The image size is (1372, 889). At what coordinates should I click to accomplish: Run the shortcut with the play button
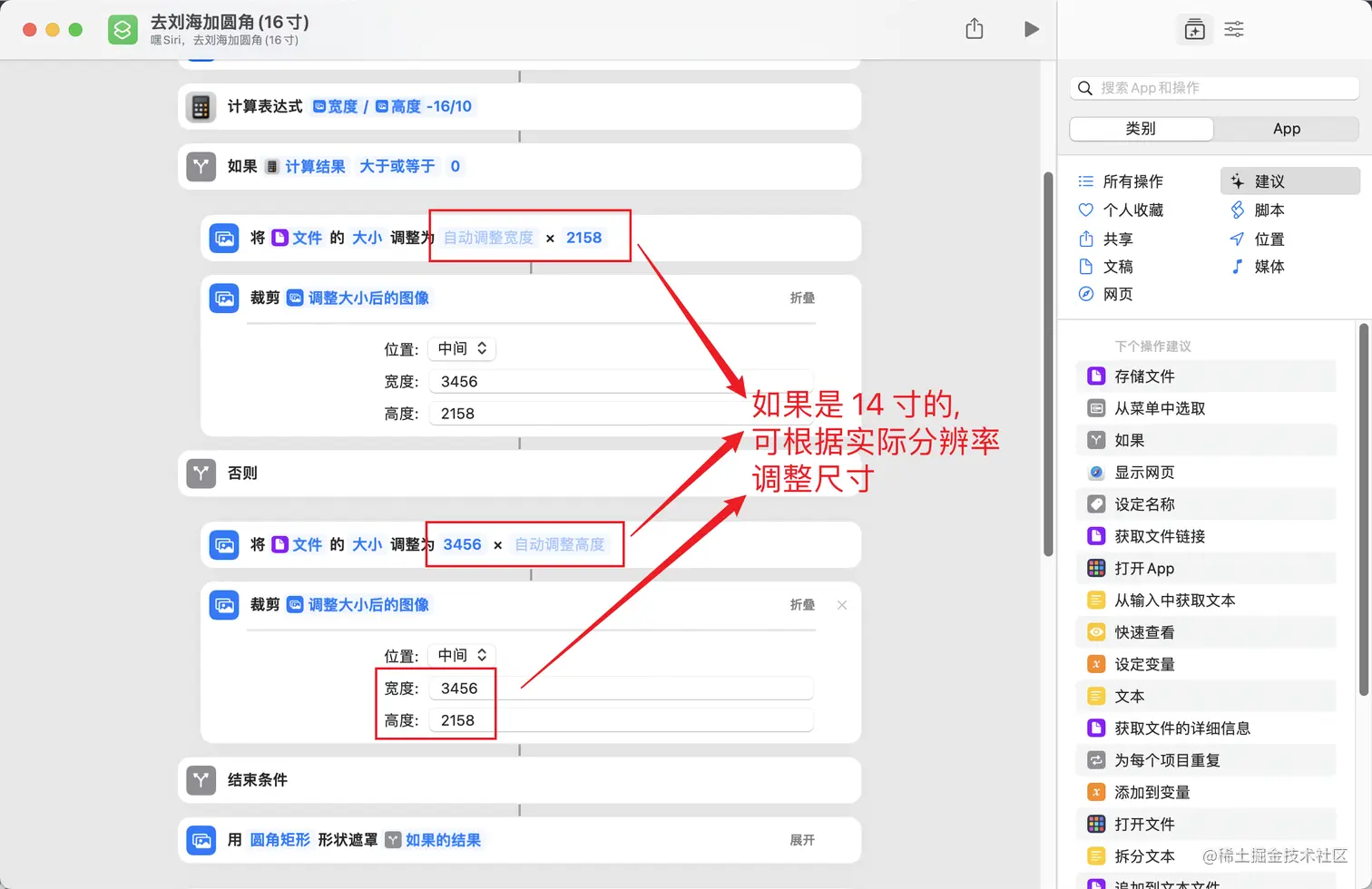click(x=1031, y=29)
